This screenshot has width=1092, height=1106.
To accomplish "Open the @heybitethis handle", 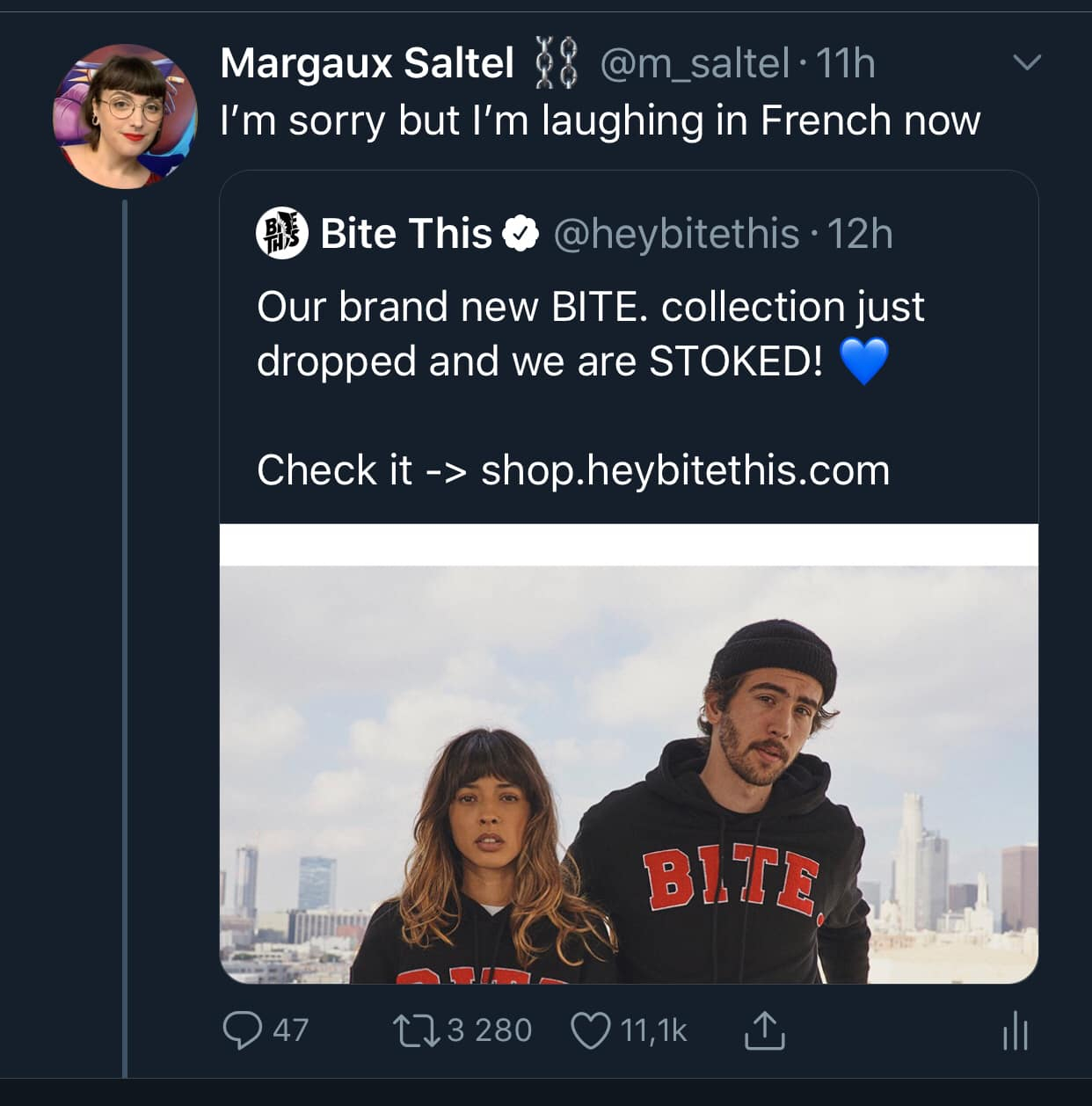I will click(x=676, y=234).
